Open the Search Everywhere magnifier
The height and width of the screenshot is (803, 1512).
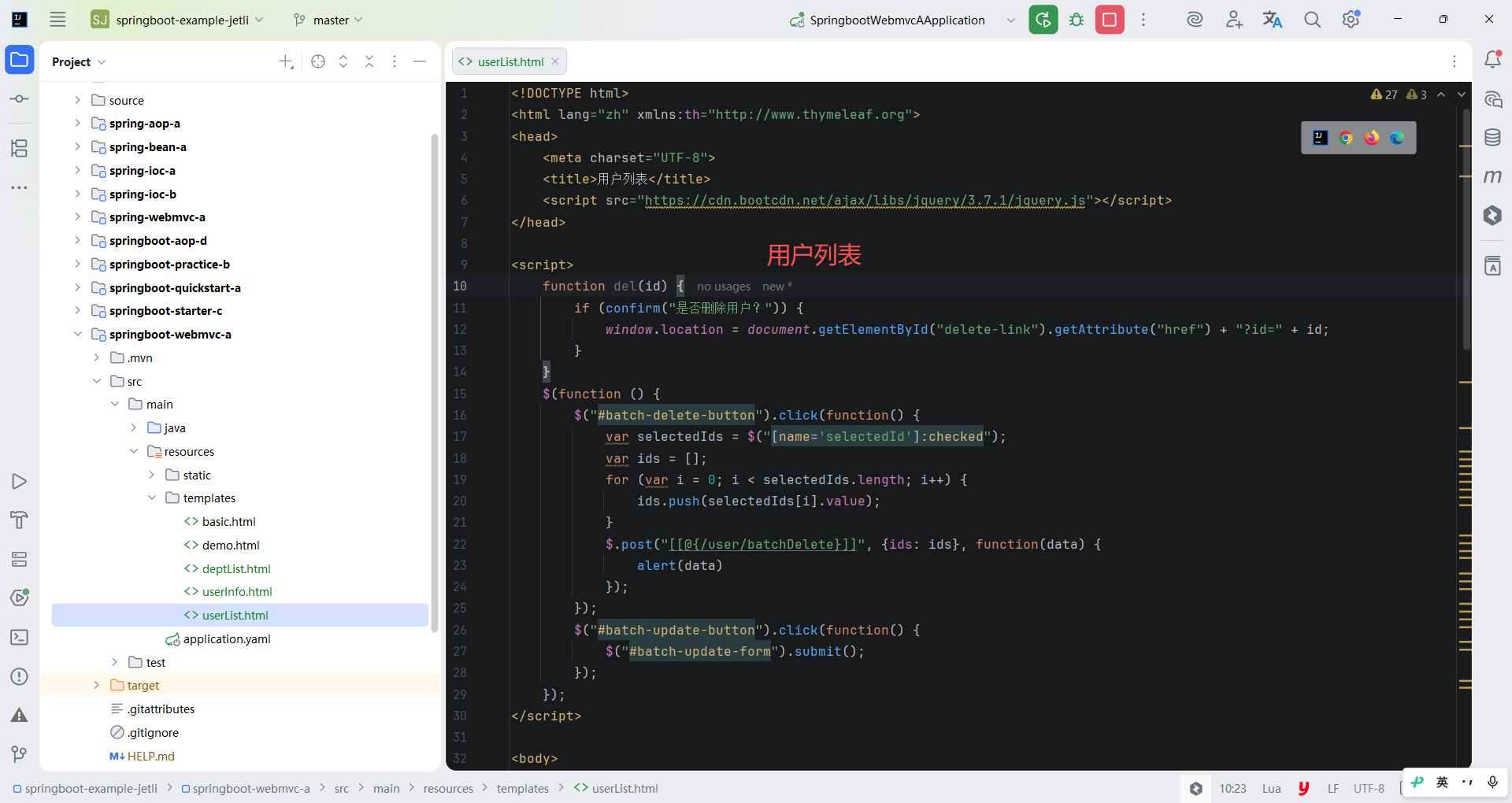[x=1312, y=20]
